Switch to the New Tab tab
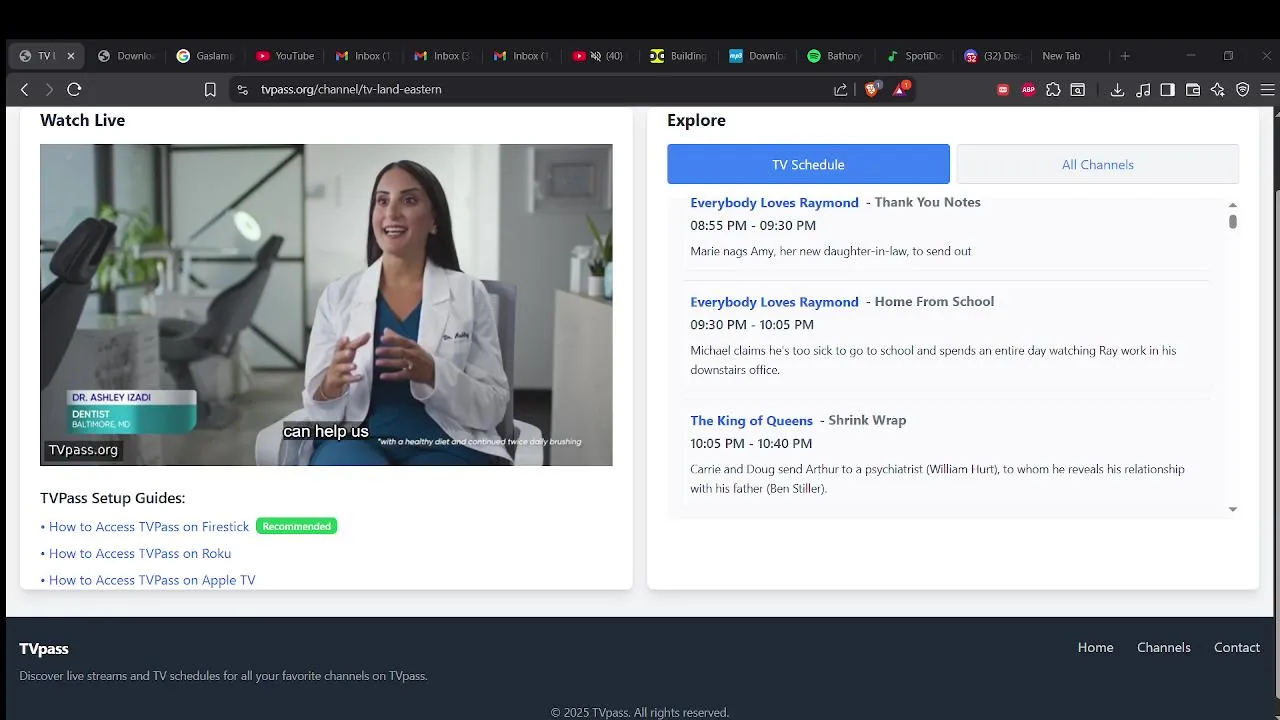The image size is (1280, 720). [x=1061, y=56]
